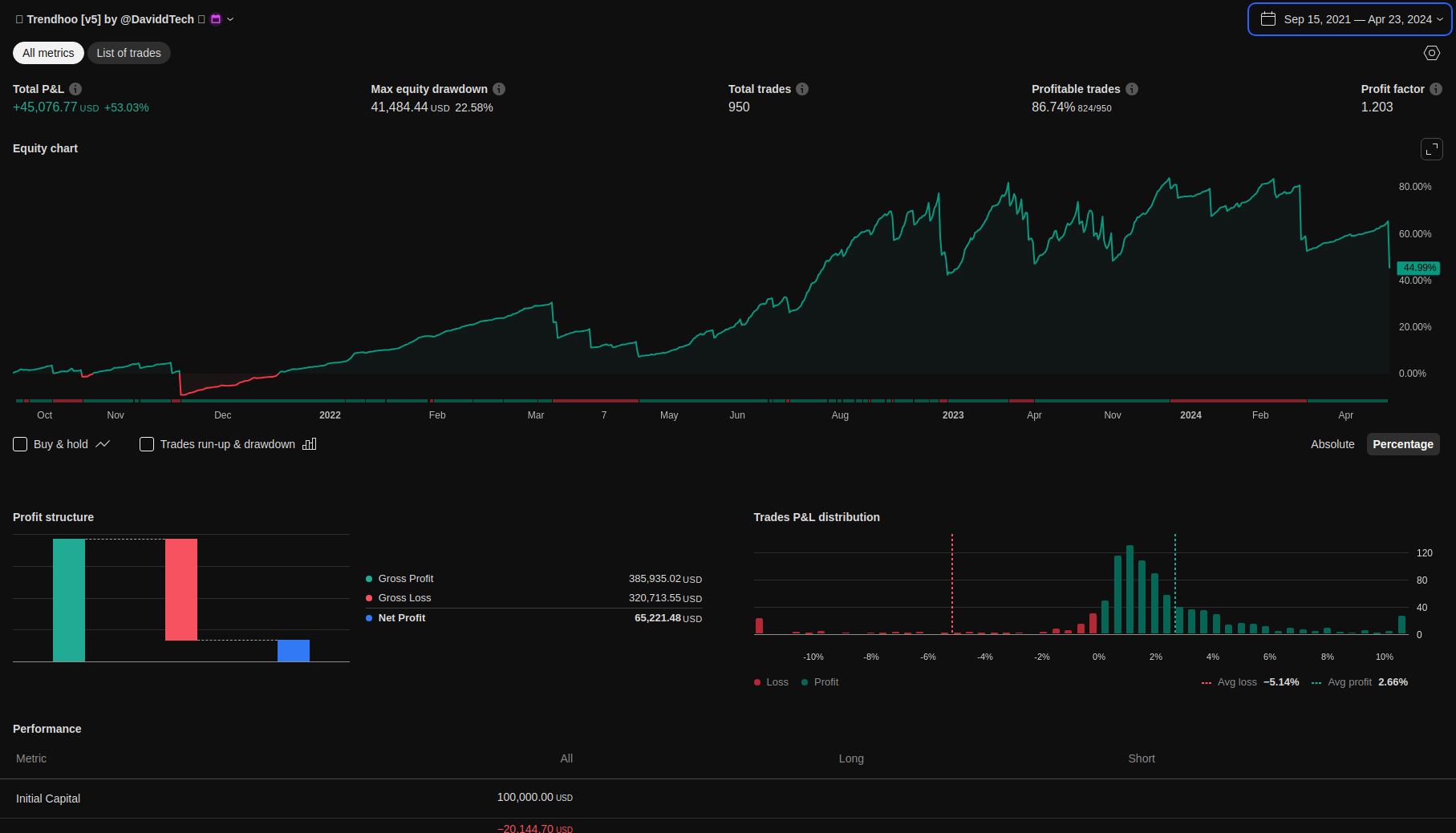1456x833 pixels.
Task: Enable Trades run-up & drawdown checkbox
Action: (147, 444)
